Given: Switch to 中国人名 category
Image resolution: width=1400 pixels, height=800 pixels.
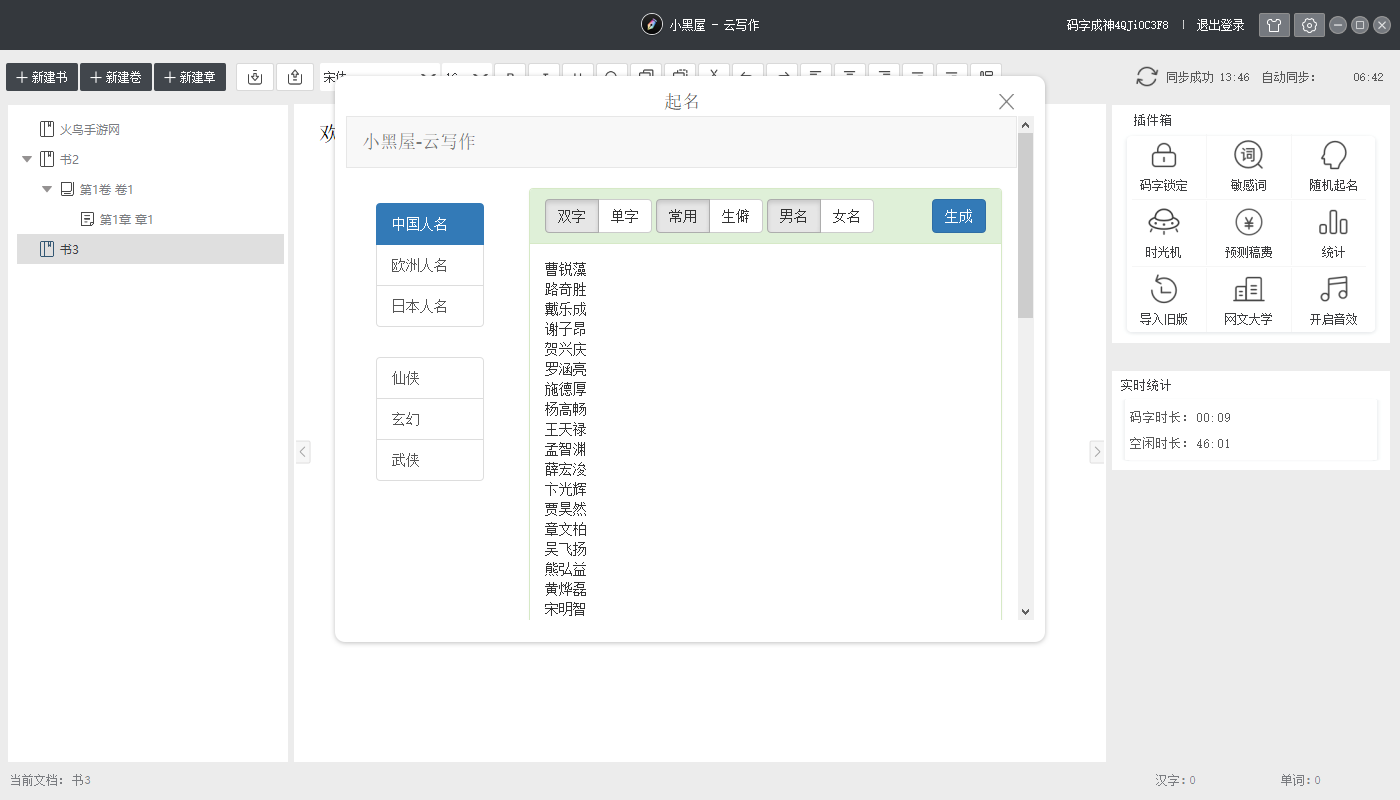Looking at the screenshot, I should click(430, 224).
